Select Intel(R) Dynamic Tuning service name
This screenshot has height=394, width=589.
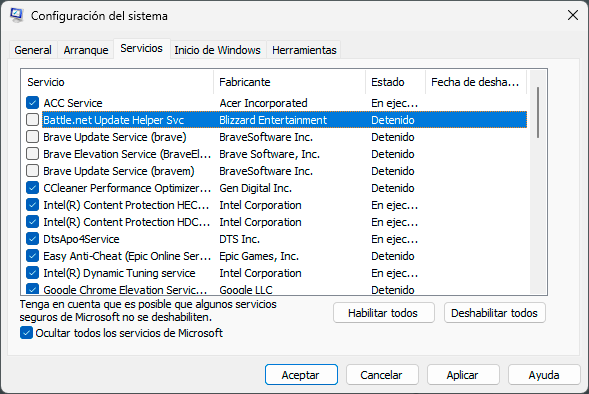119,273
